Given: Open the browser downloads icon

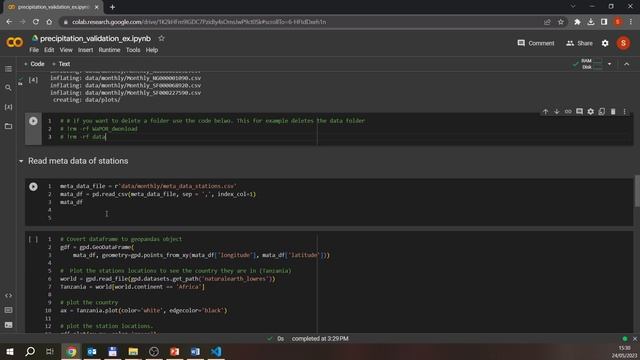Looking at the screenshot, I should click(x=591, y=22).
